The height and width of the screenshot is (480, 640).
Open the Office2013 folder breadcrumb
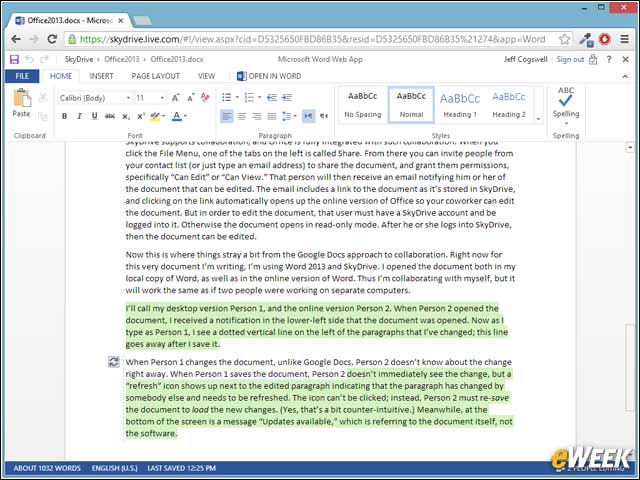[x=122, y=60]
